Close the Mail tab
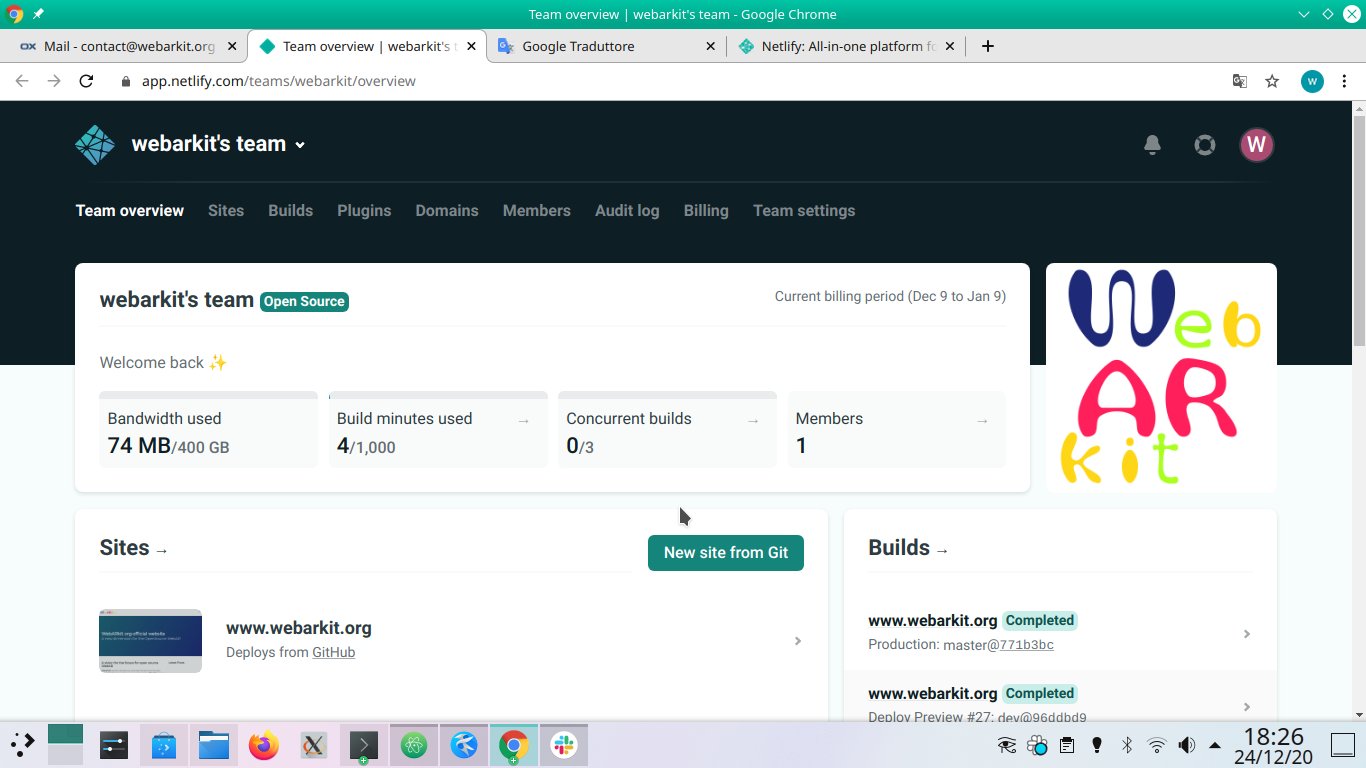The image size is (1366, 768). [x=232, y=46]
